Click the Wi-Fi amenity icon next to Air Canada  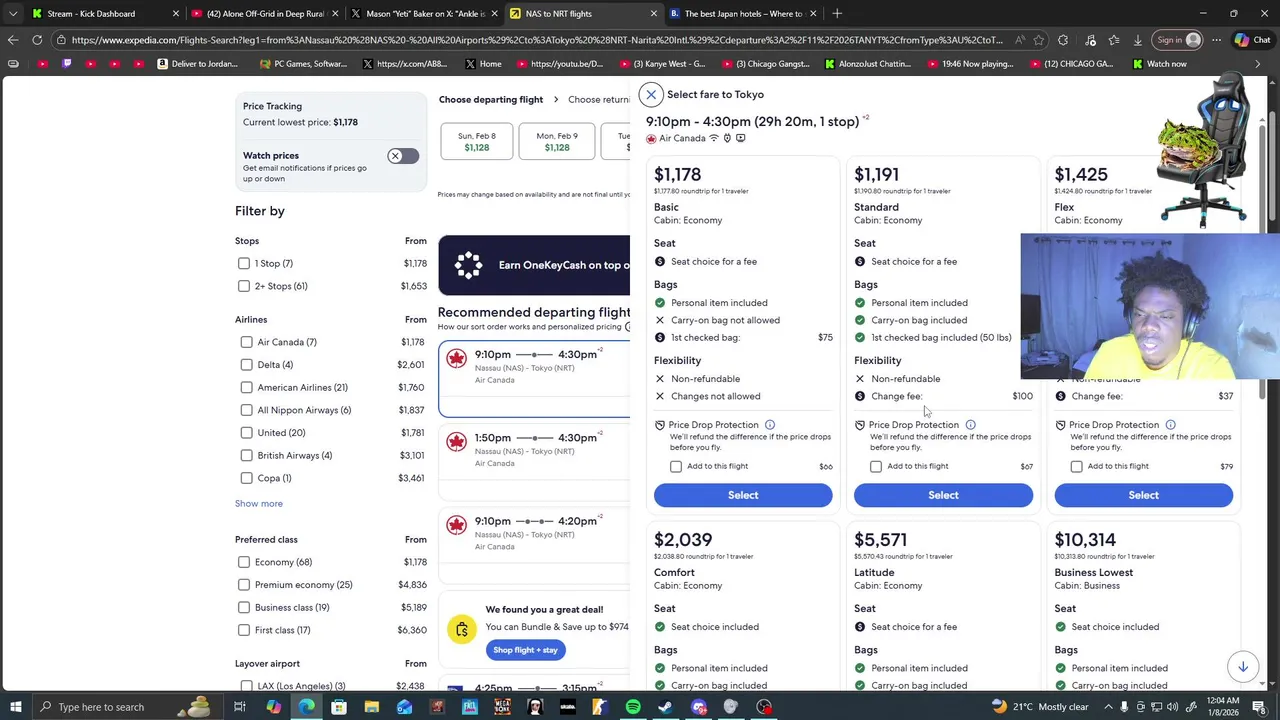[x=713, y=138]
